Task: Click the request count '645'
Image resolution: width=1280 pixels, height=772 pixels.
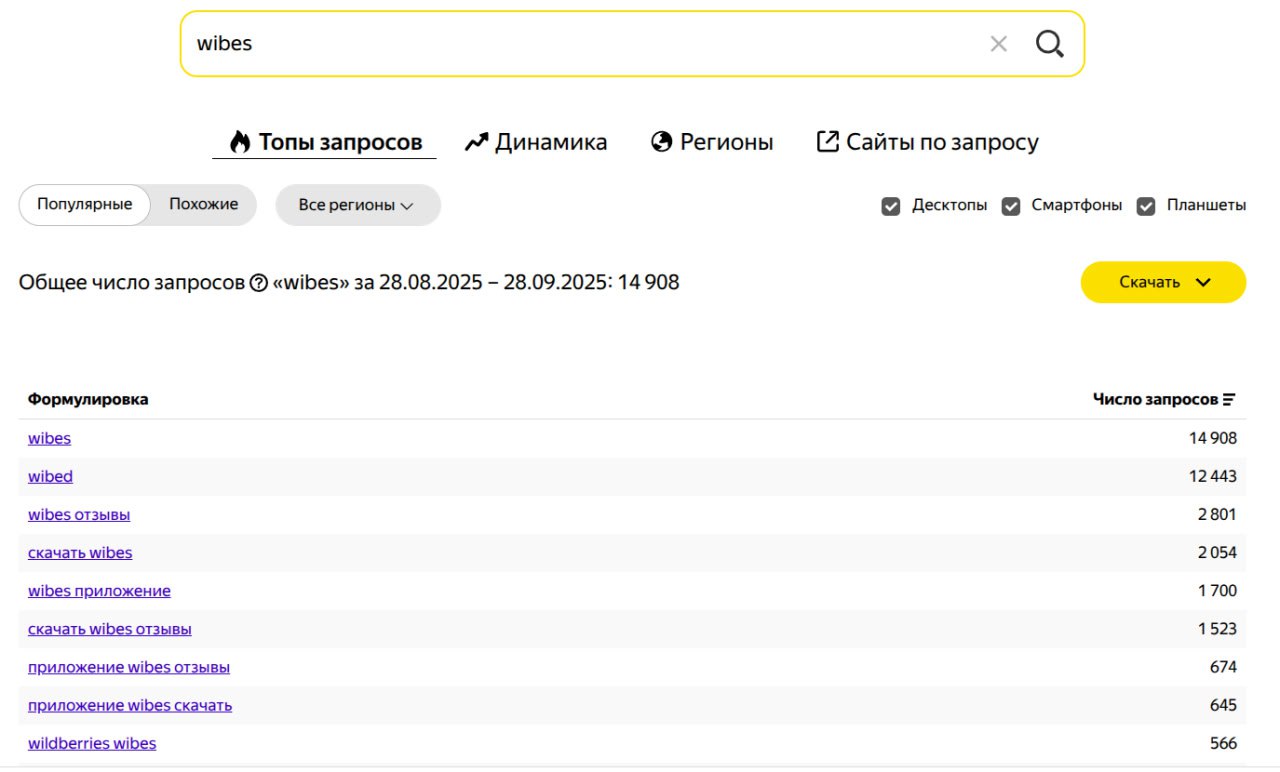Action: [1223, 705]
